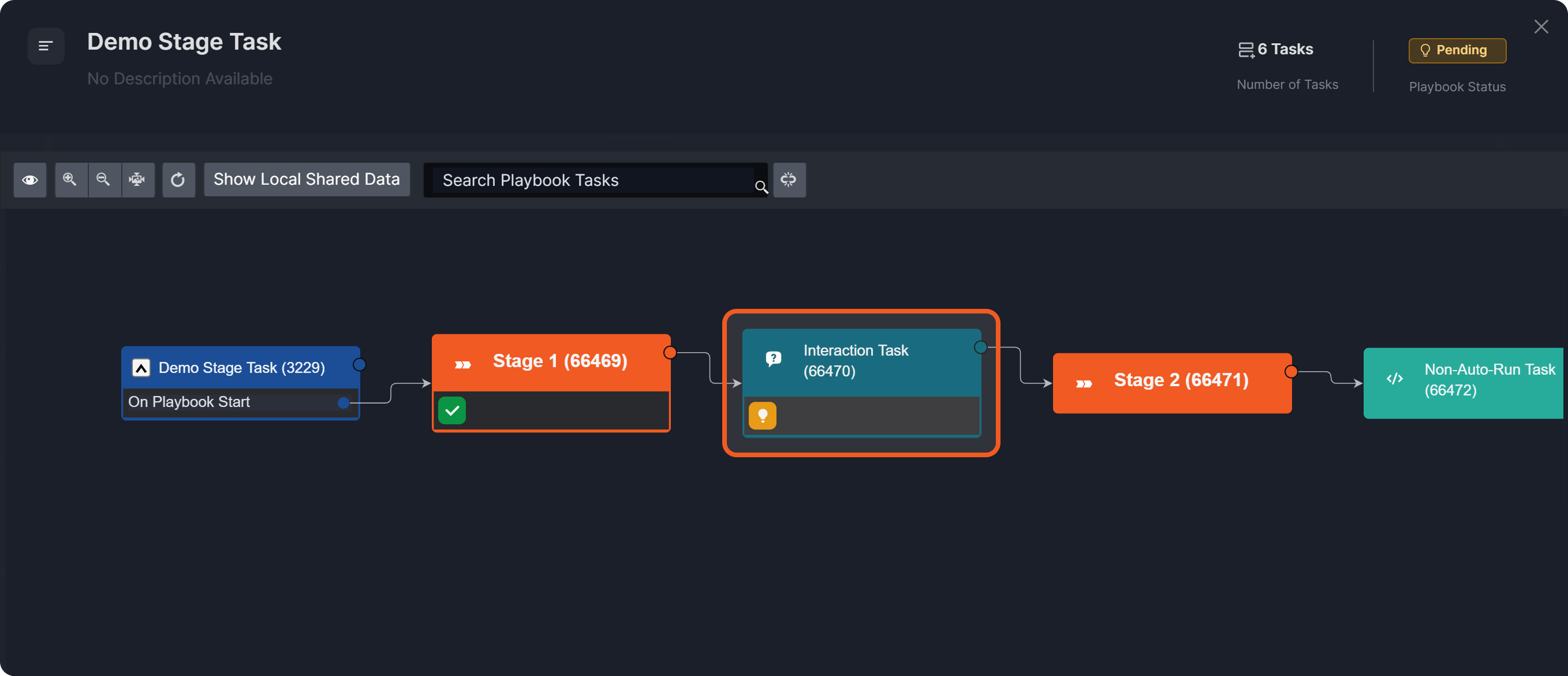Viewport: 1568px width, 676px height.
Task: Collapse the Demo Stage Task start node
Action: (141, 368)
